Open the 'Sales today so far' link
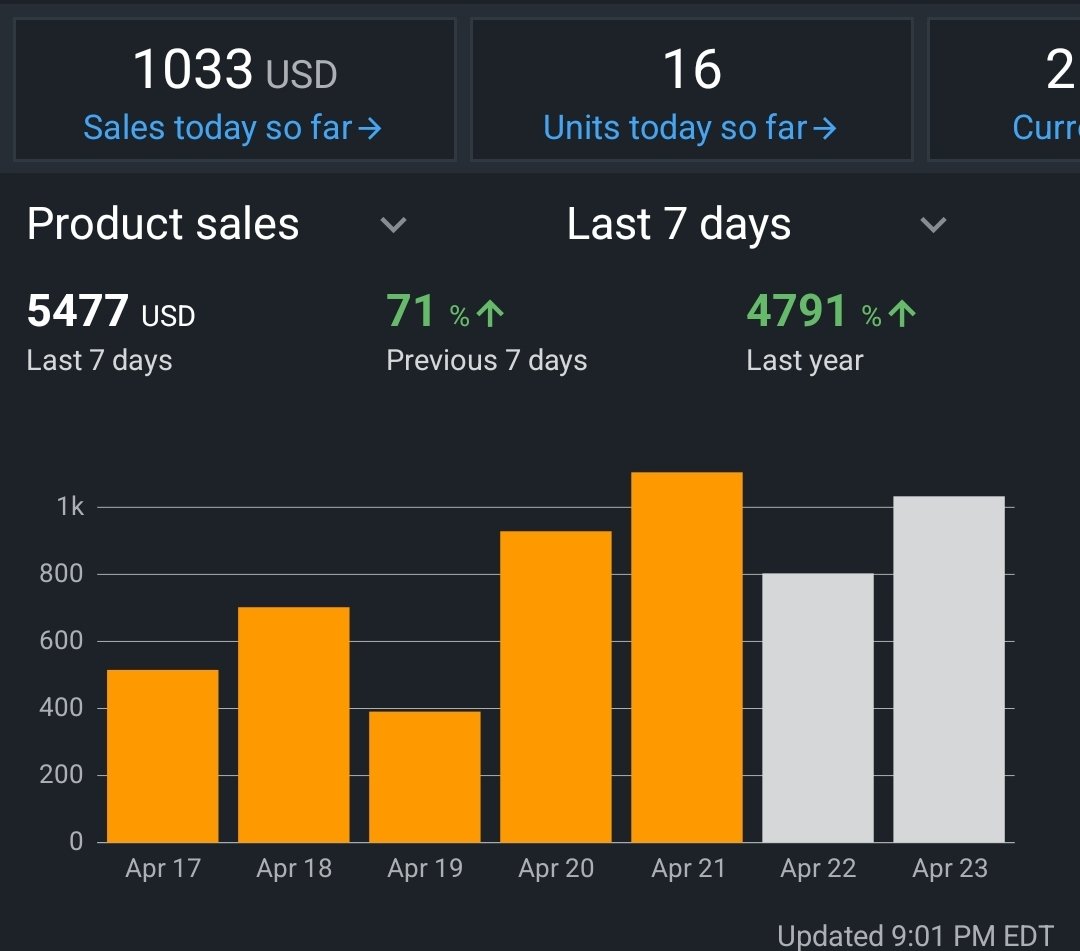 [233, 128]
